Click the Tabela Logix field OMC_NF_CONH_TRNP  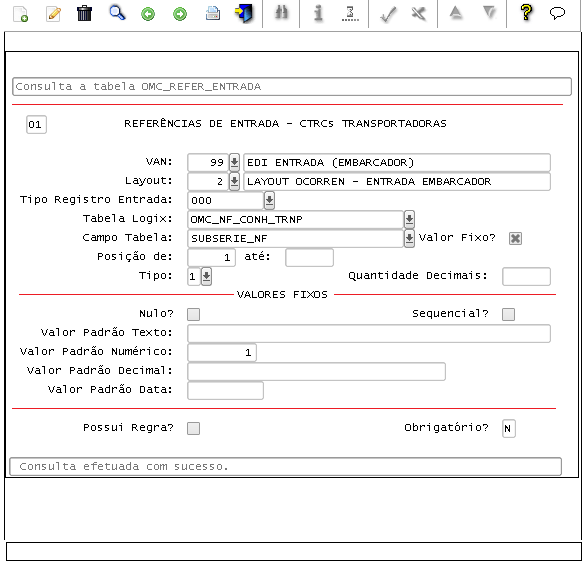295,219
